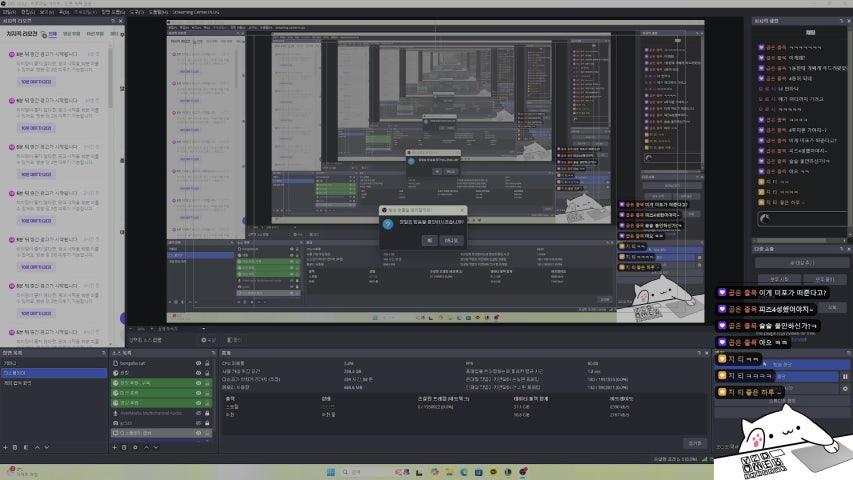Open weather widget on taskbar left

[x=22, y=472]
